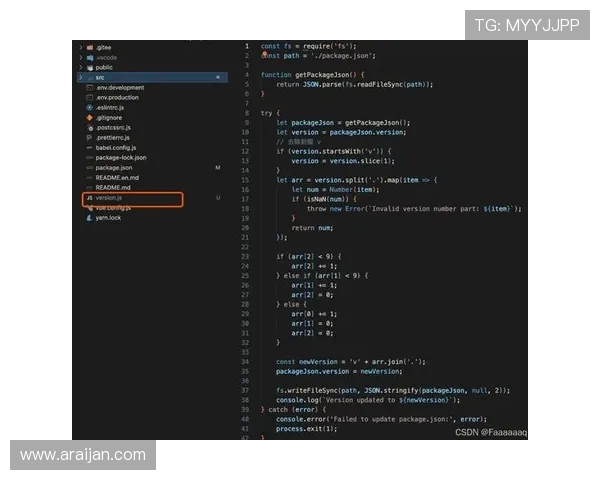Open package.json in the file explorer

[x=113, y=167]
